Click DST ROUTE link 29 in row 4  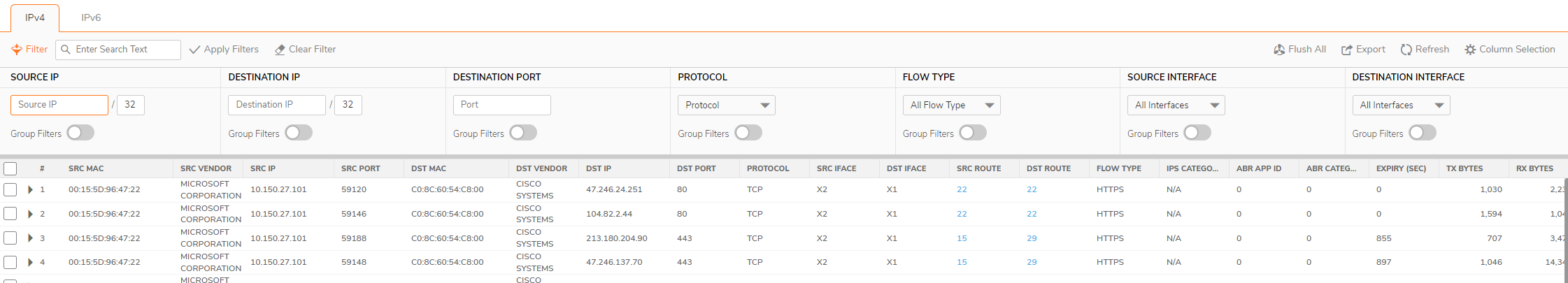(1032, 262)
